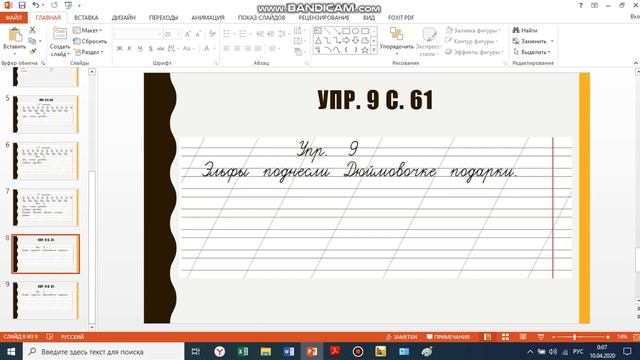Toggle Заметки notes pane
Screen dimensions: 640x360
(402, 337)
